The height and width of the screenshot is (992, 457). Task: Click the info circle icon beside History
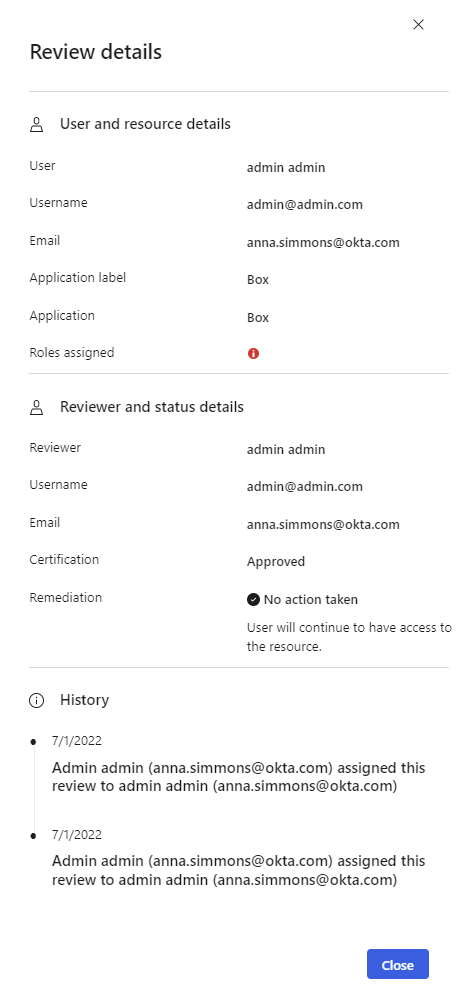click(x=37, y=700)
